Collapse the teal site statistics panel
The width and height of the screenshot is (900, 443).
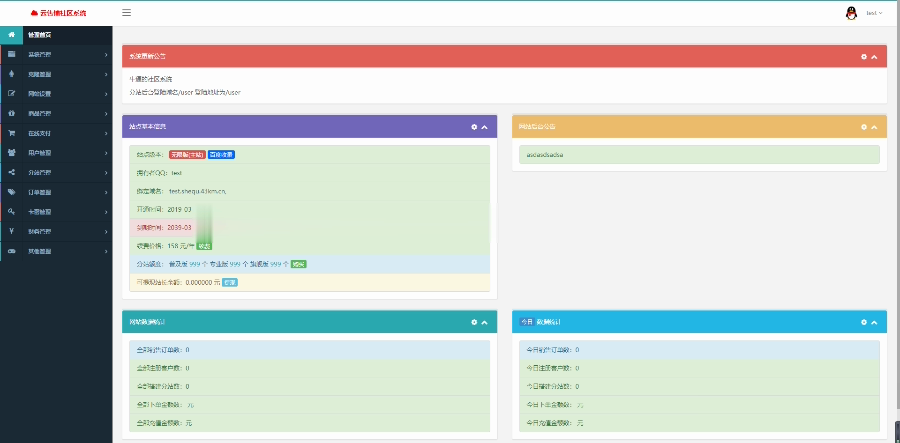pyautogui.click(x=484, y=322)
